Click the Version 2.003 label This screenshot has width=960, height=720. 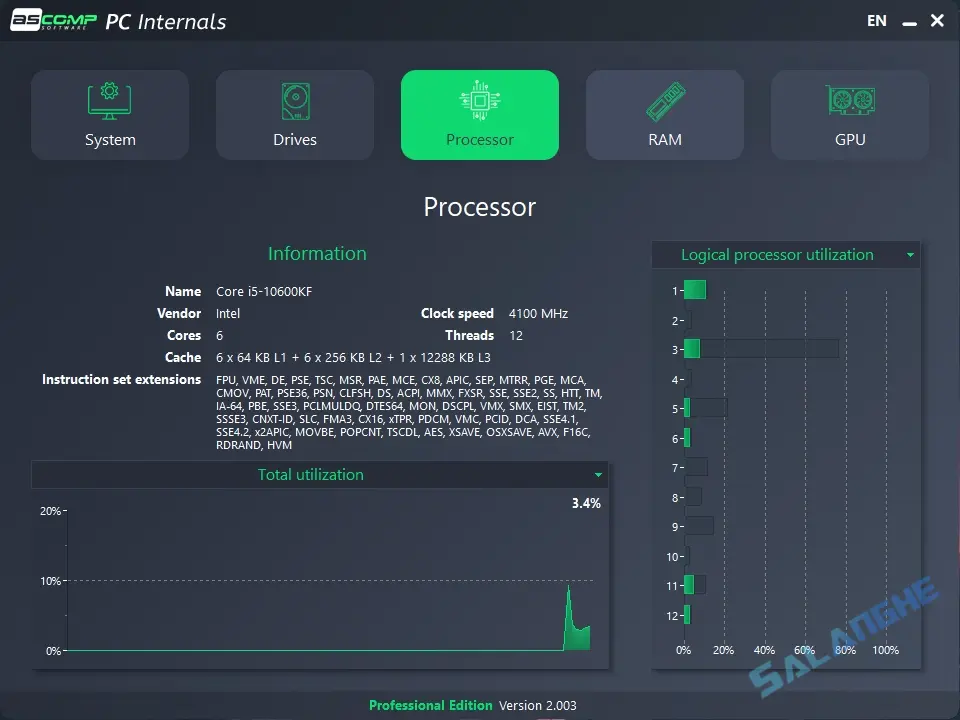coord(538,705)
